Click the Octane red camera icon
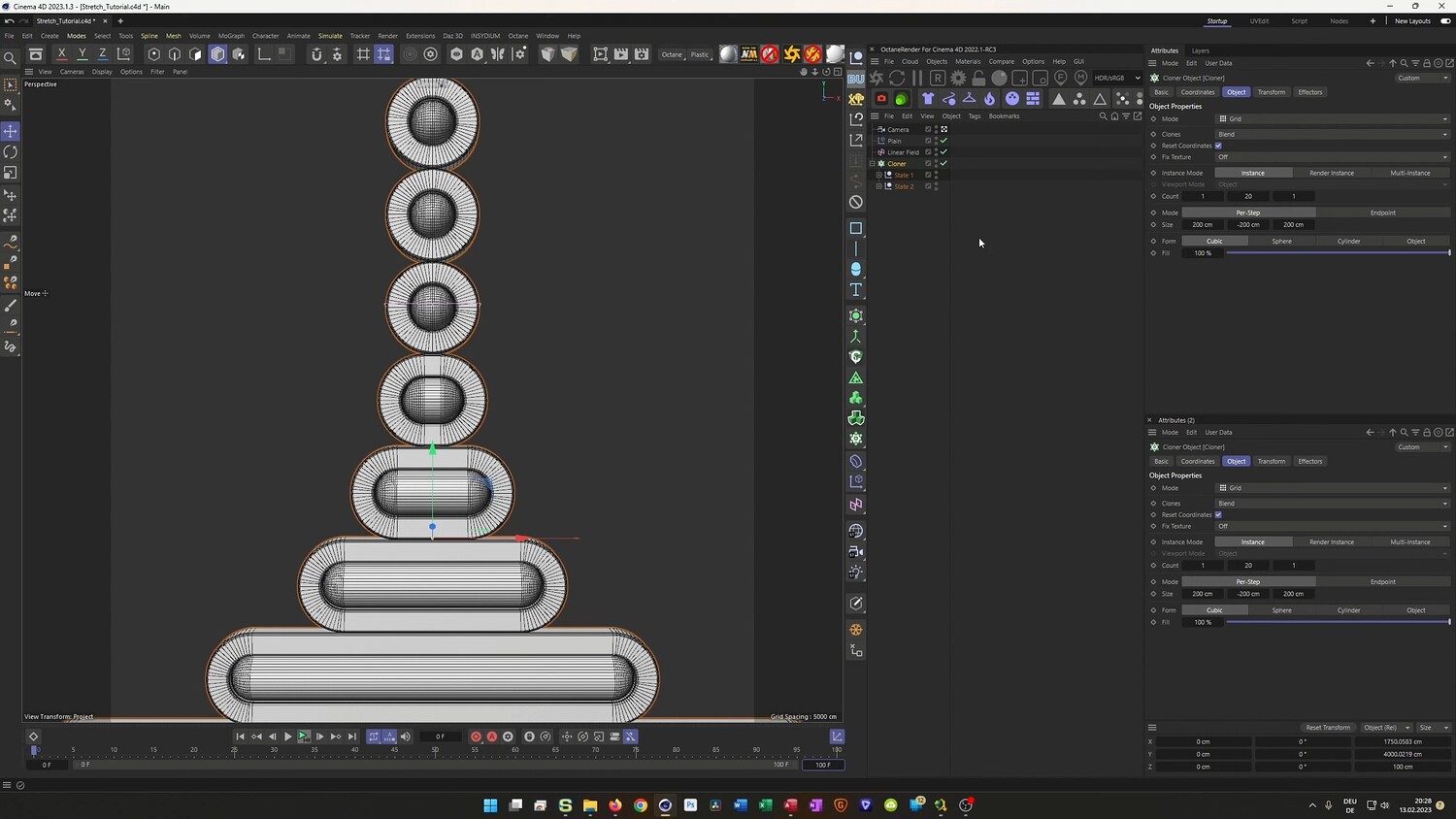Viewport: 1456px width, 819px height. click(x=881, y=98)
